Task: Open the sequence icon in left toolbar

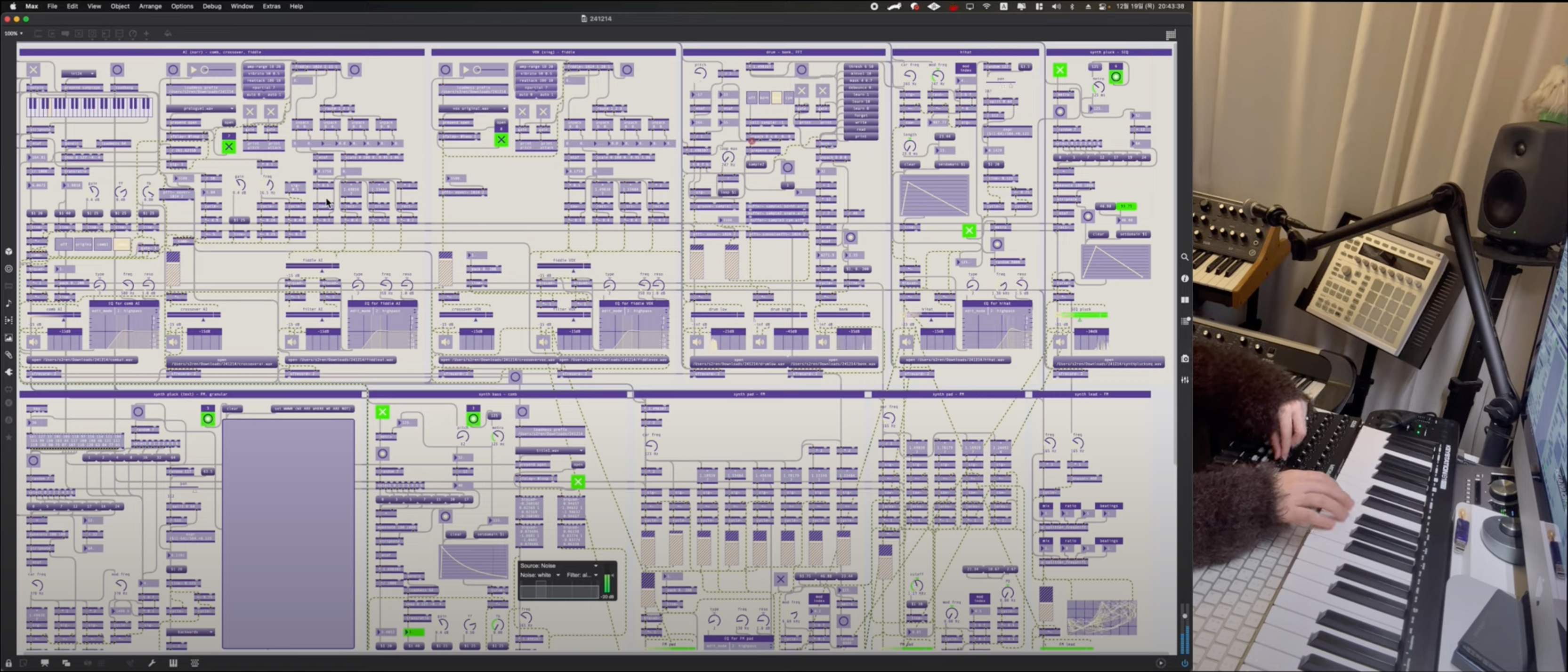Action: [x=8, y=320]
